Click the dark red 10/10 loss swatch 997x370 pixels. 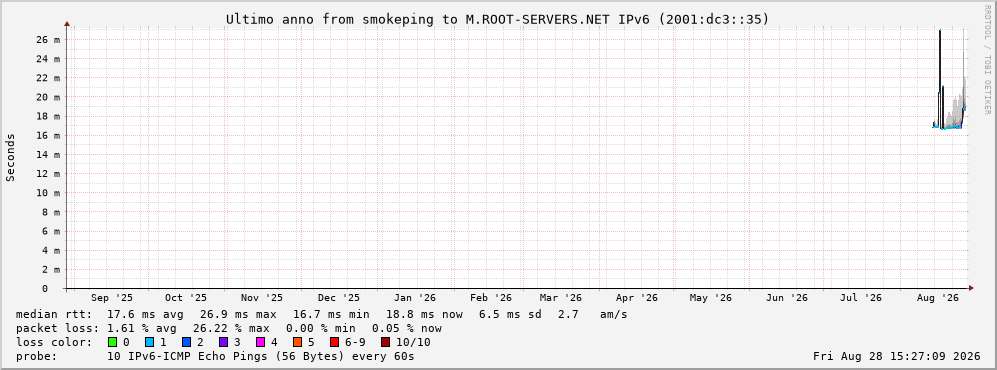(x=385, y=342)
